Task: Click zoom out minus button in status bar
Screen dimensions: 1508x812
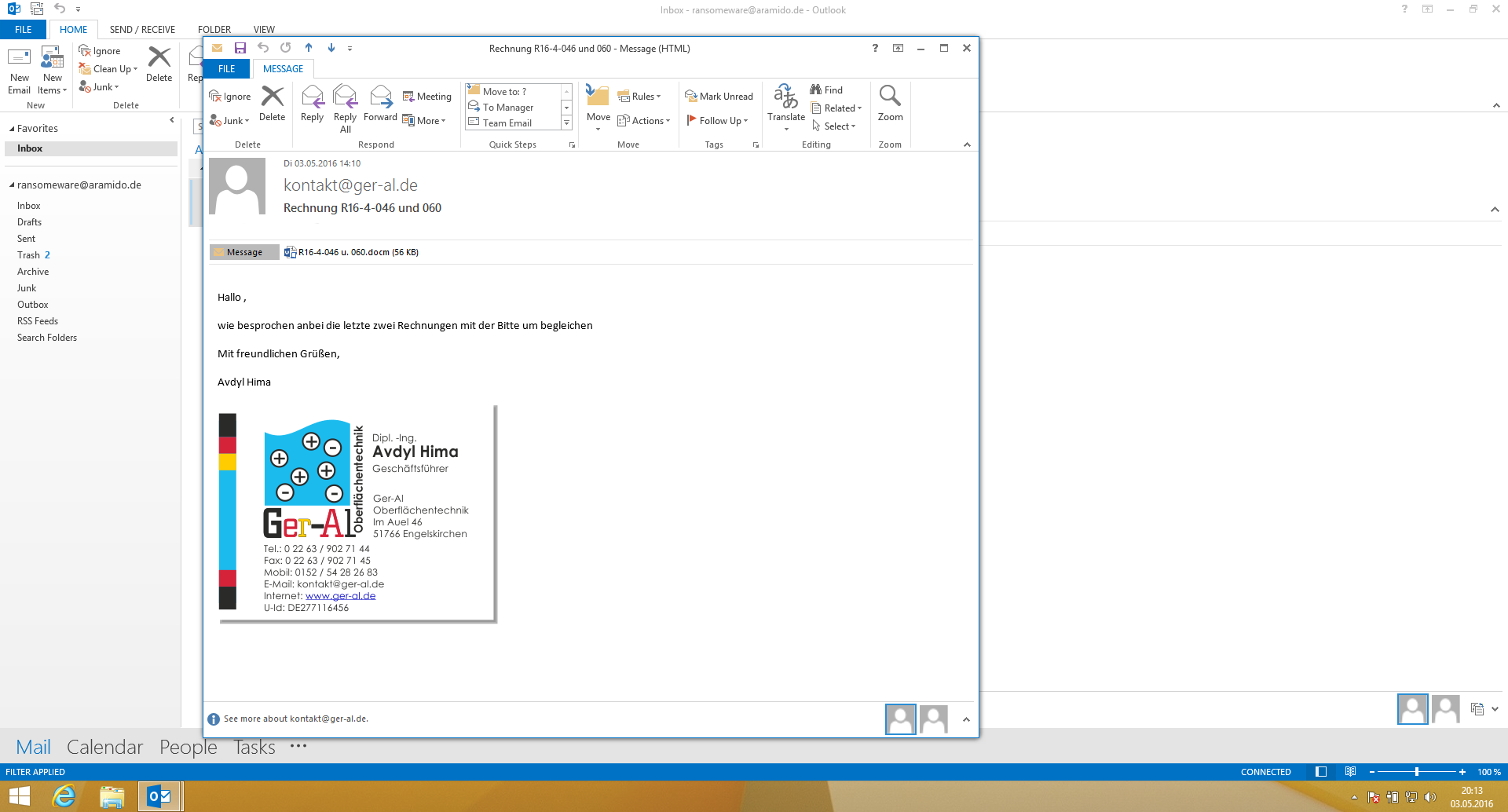Action: coord(1372,772)
